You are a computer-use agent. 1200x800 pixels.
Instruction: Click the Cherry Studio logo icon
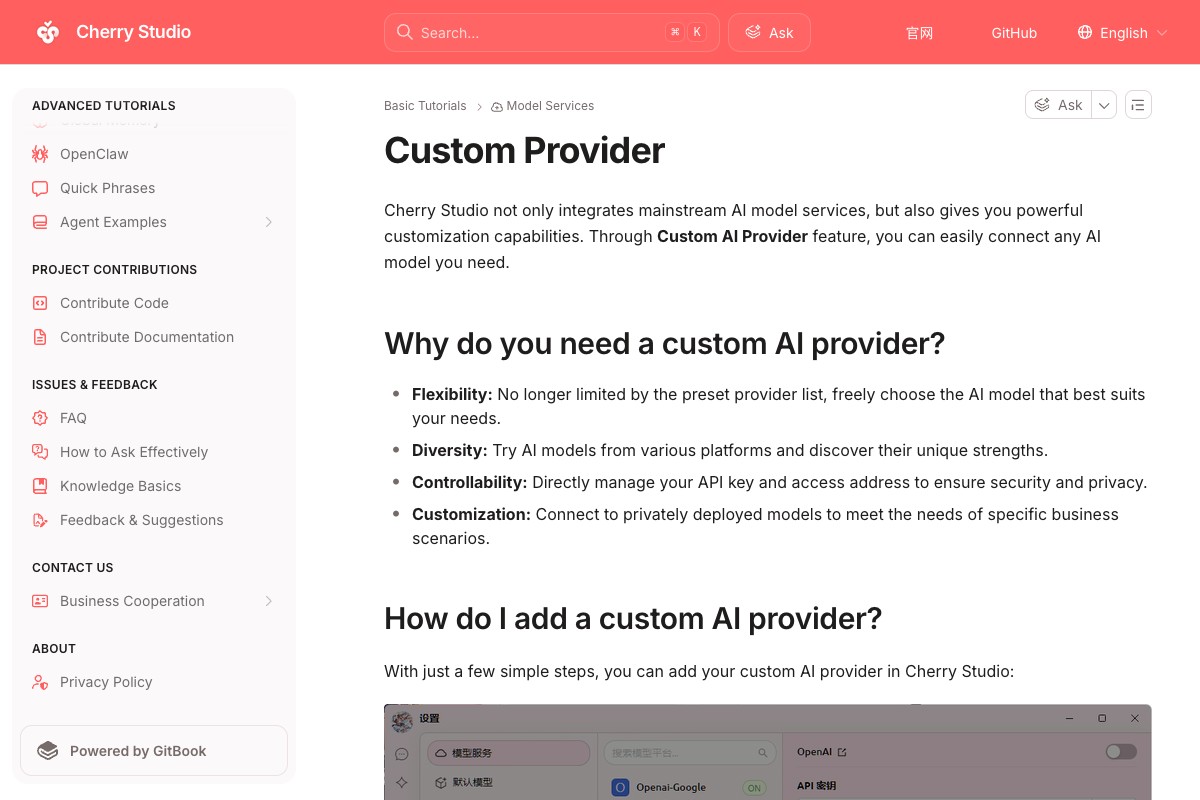point(48,32)
